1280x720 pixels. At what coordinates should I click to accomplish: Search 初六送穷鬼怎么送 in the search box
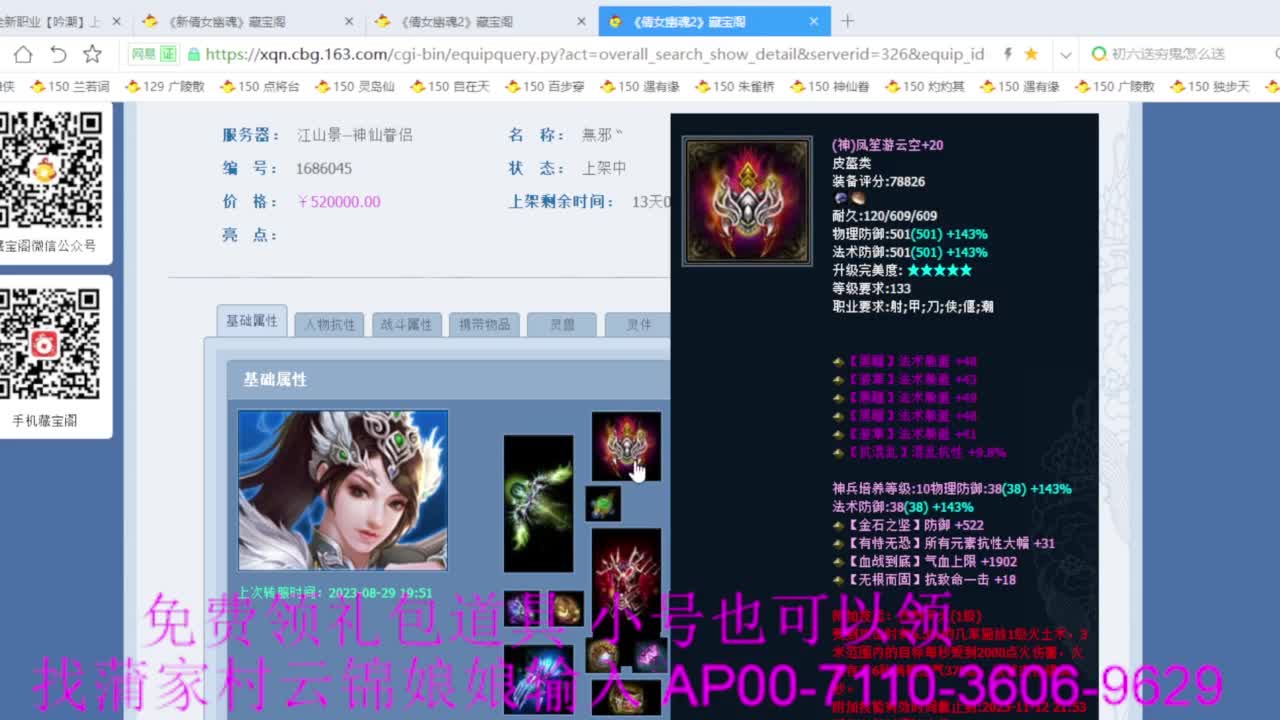[1168, 54]
